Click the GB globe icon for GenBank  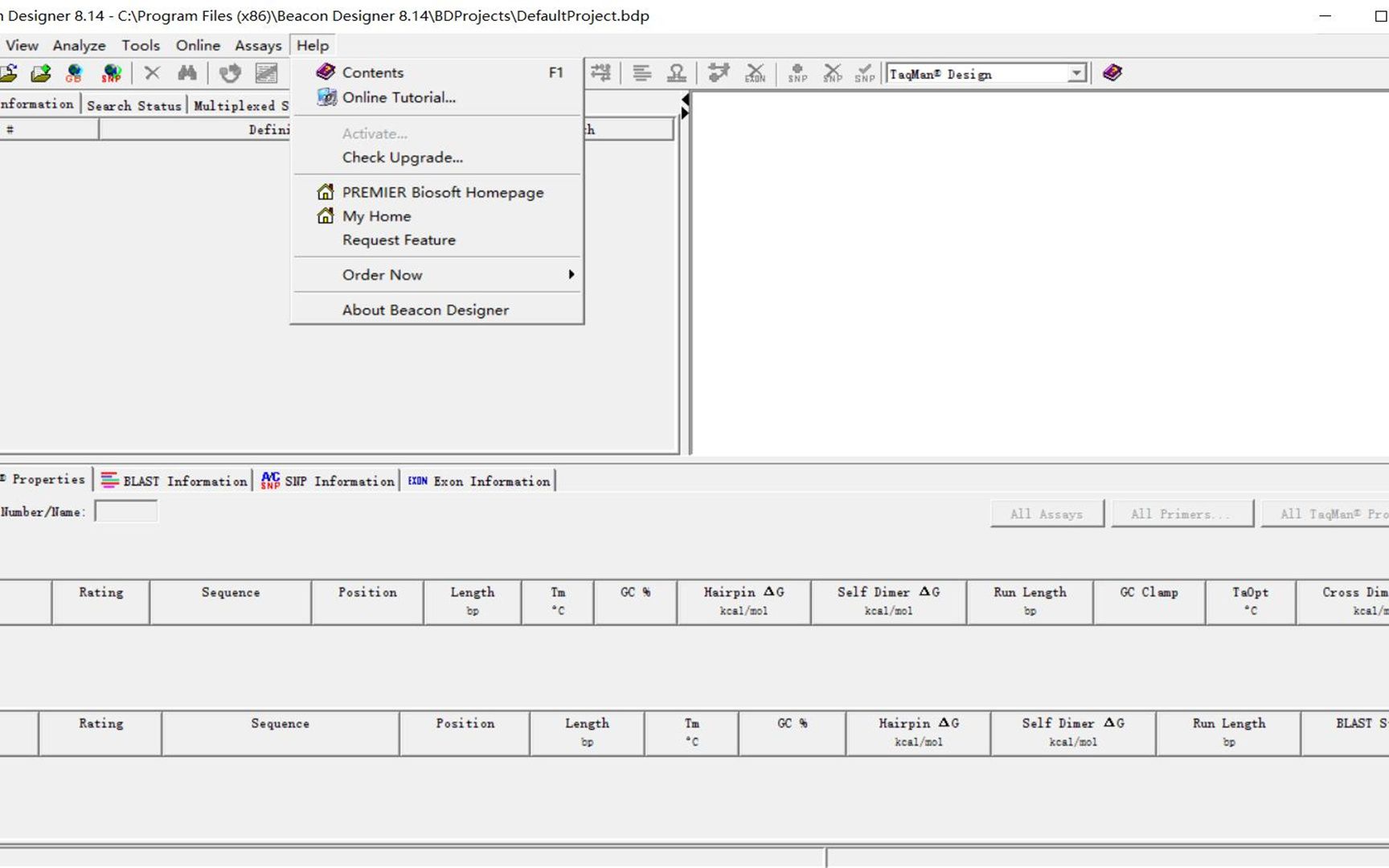74,73
